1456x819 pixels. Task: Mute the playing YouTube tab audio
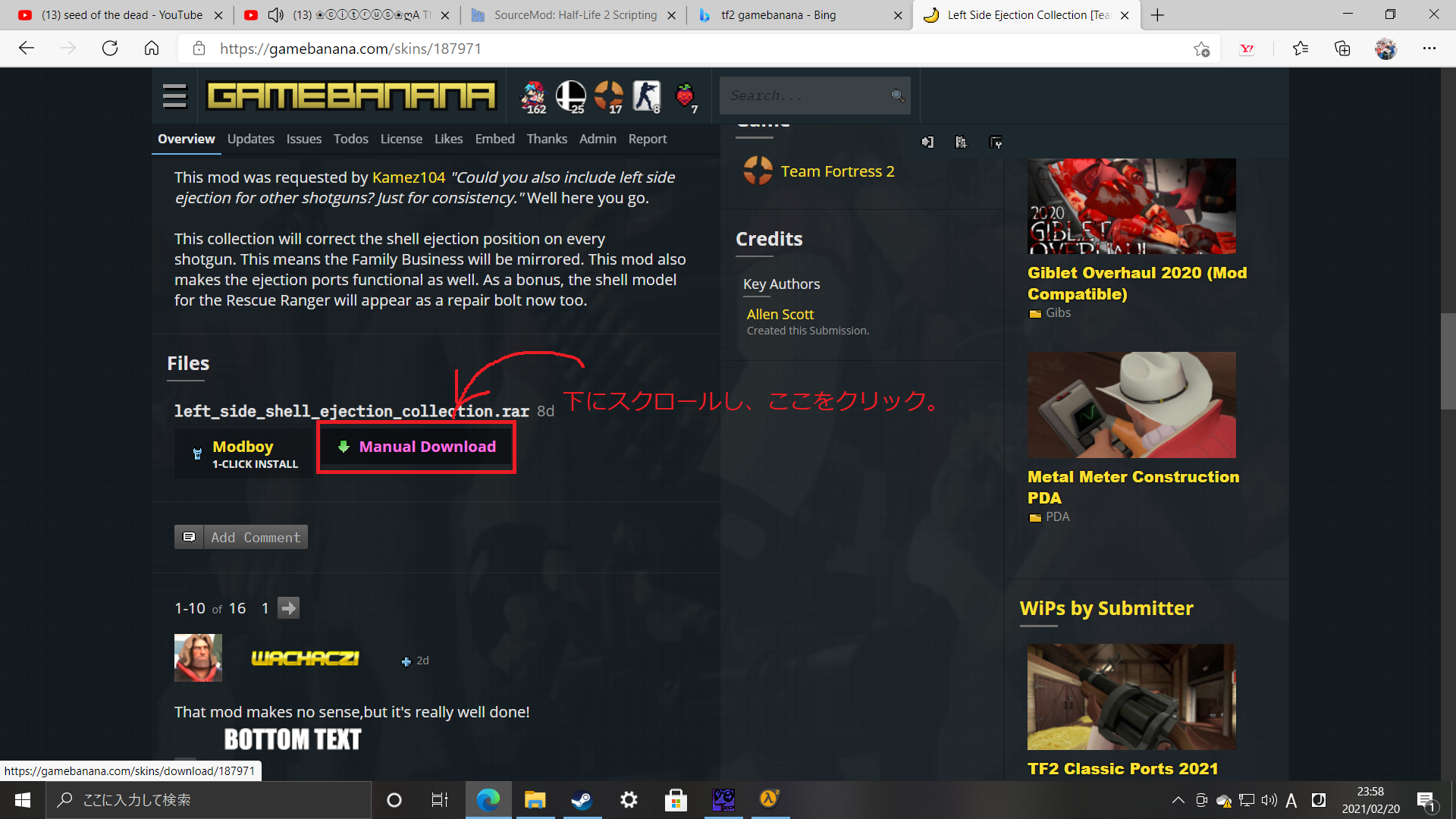tap(276, 15)
